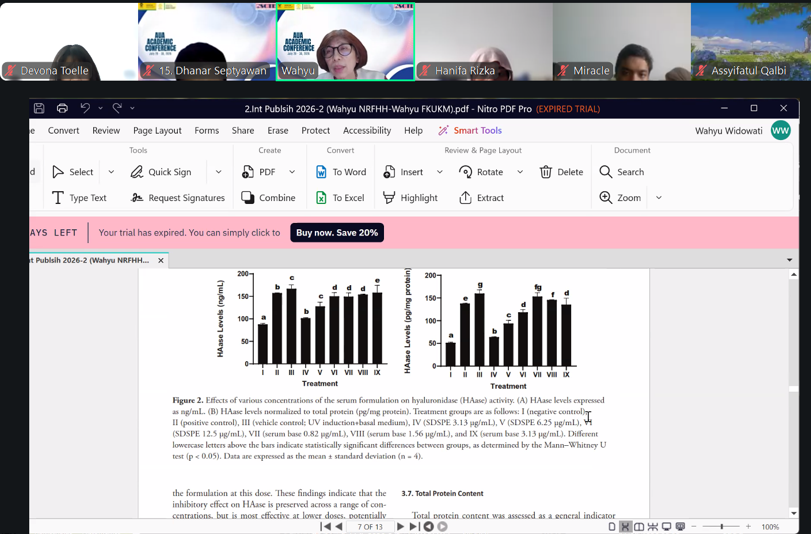The height and width of the screenshot is (534, 811).
Task: Undo the last action
Action: click(85, 108)
